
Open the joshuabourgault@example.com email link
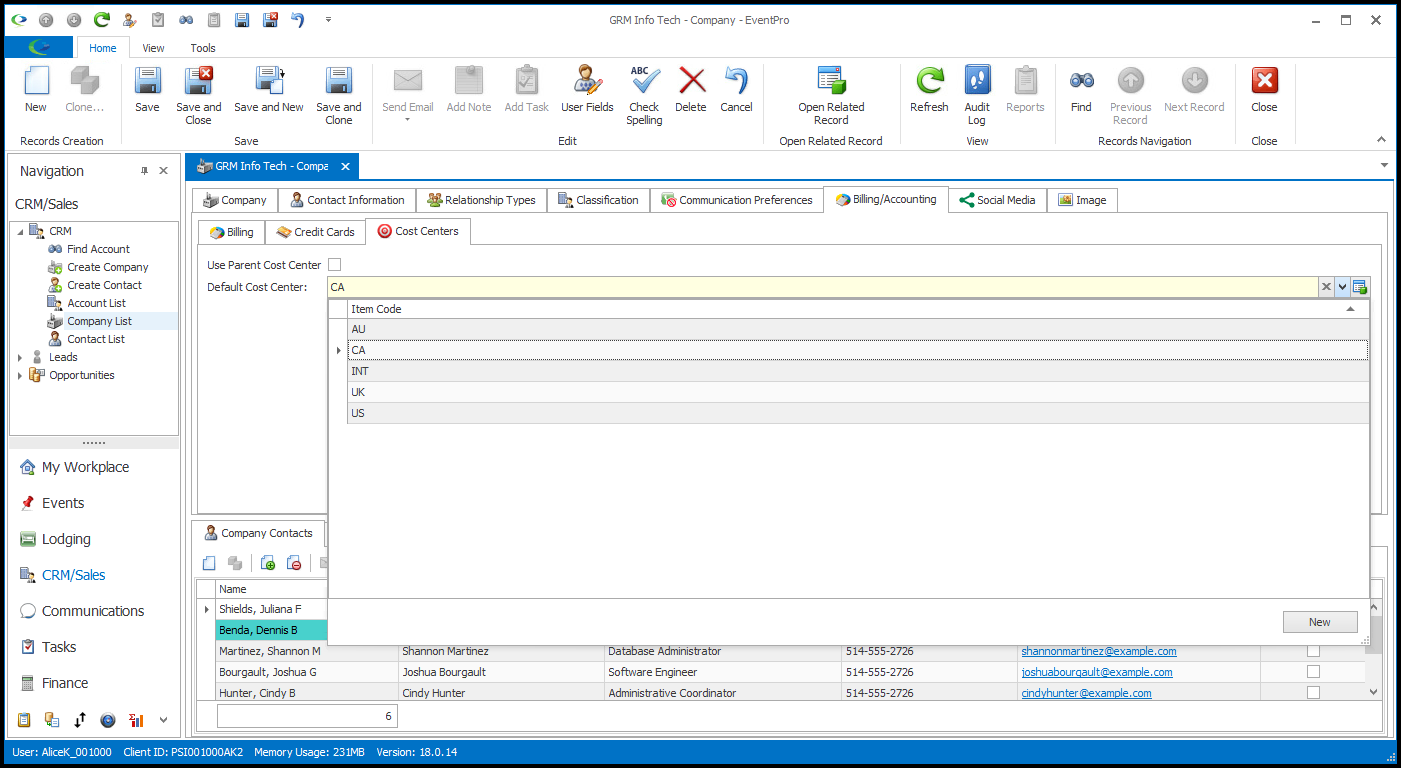(1096, 672)
